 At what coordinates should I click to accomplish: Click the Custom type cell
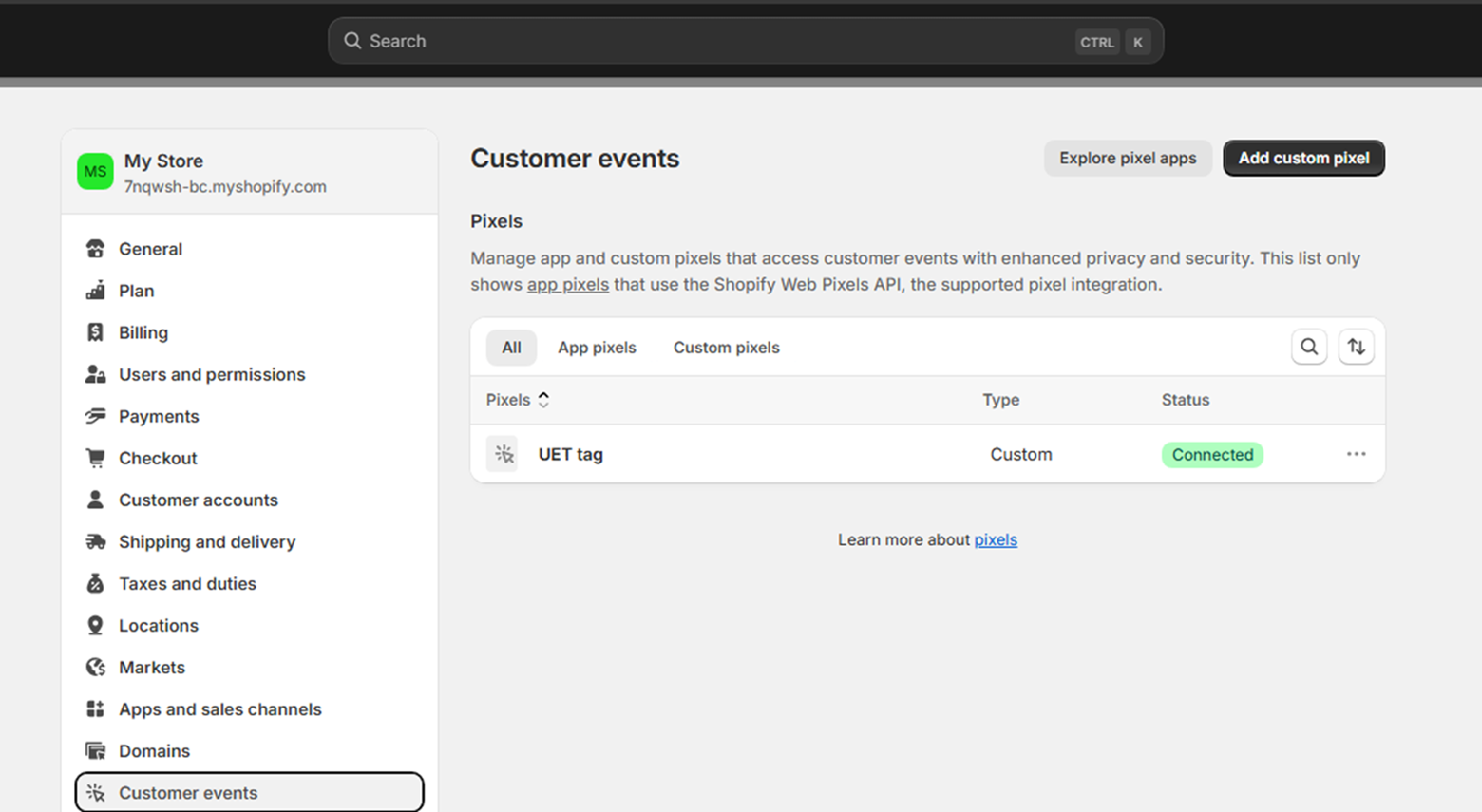(1021, 454)
